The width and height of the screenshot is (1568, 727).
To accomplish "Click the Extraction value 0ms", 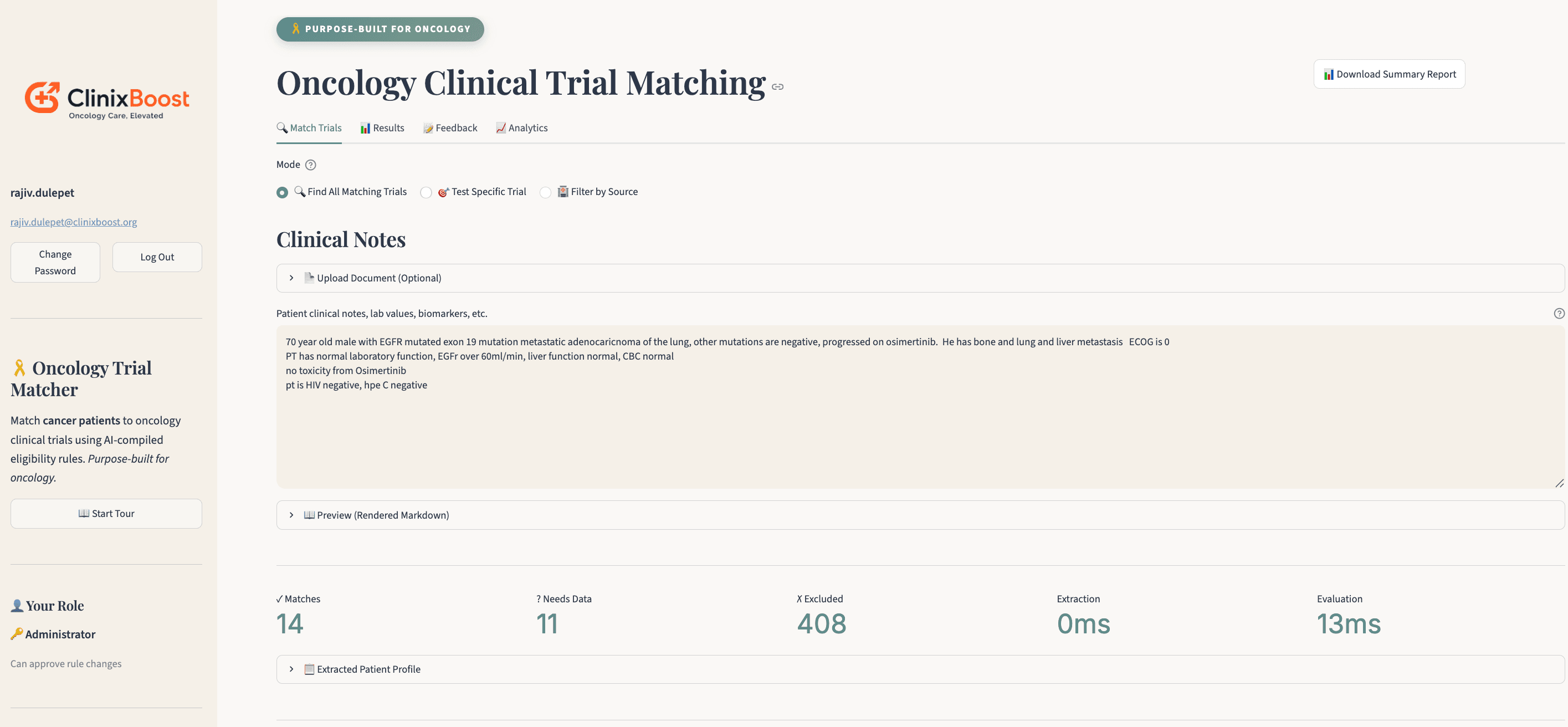I will [x=1084, y=623].
